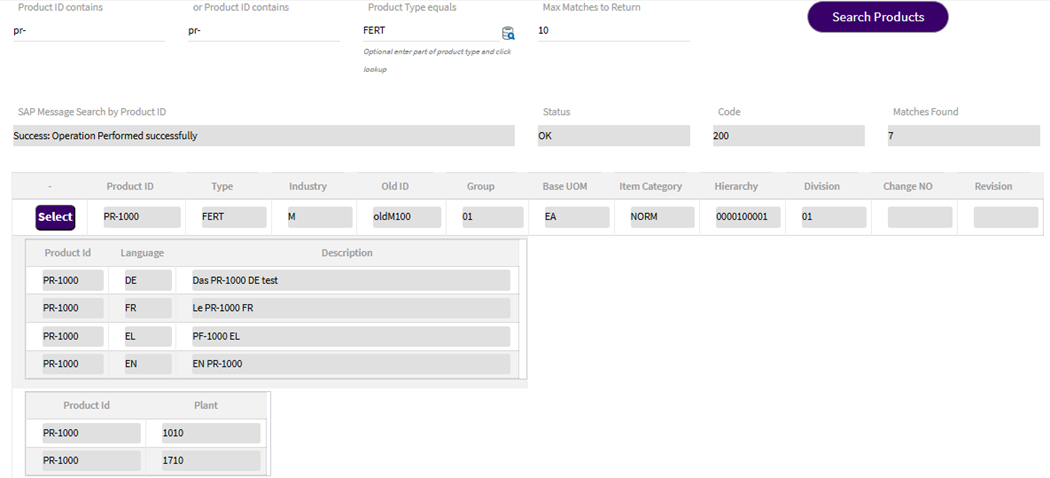
Task: Click the Base UOM column header
Action: point(565,186)
